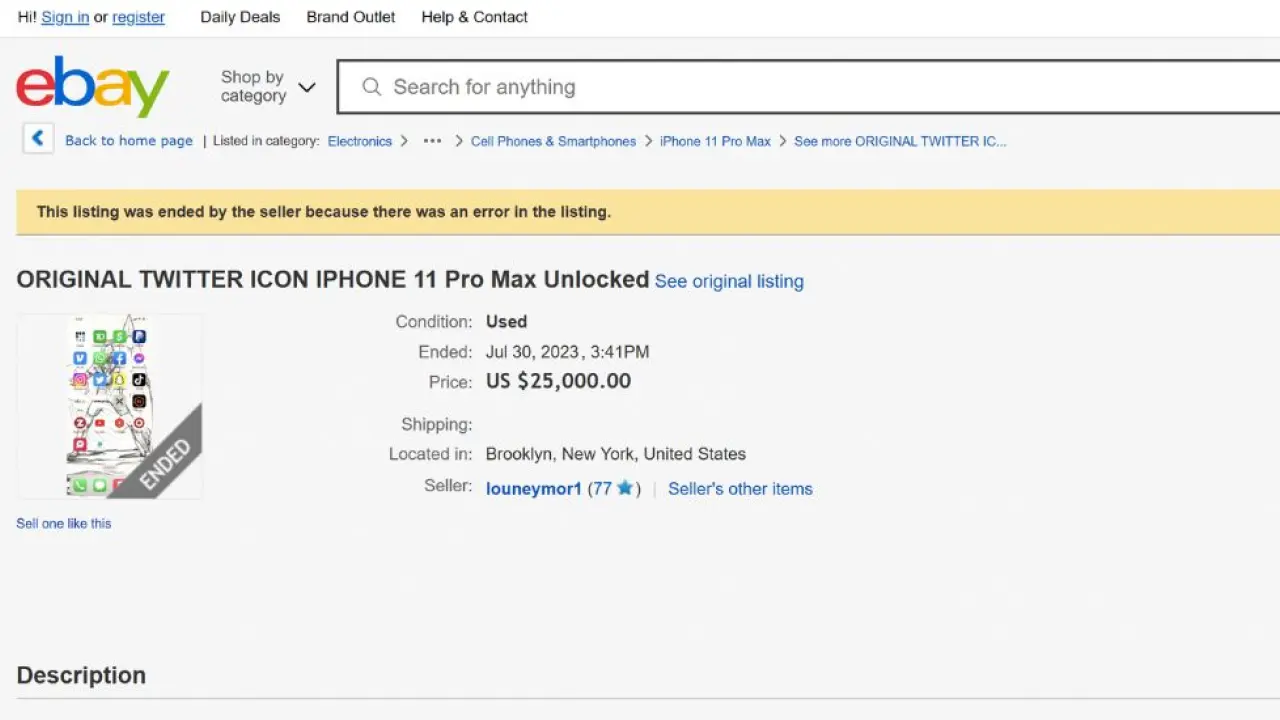
Task: Click the search magnifier icon
Action: click(372, 87)
